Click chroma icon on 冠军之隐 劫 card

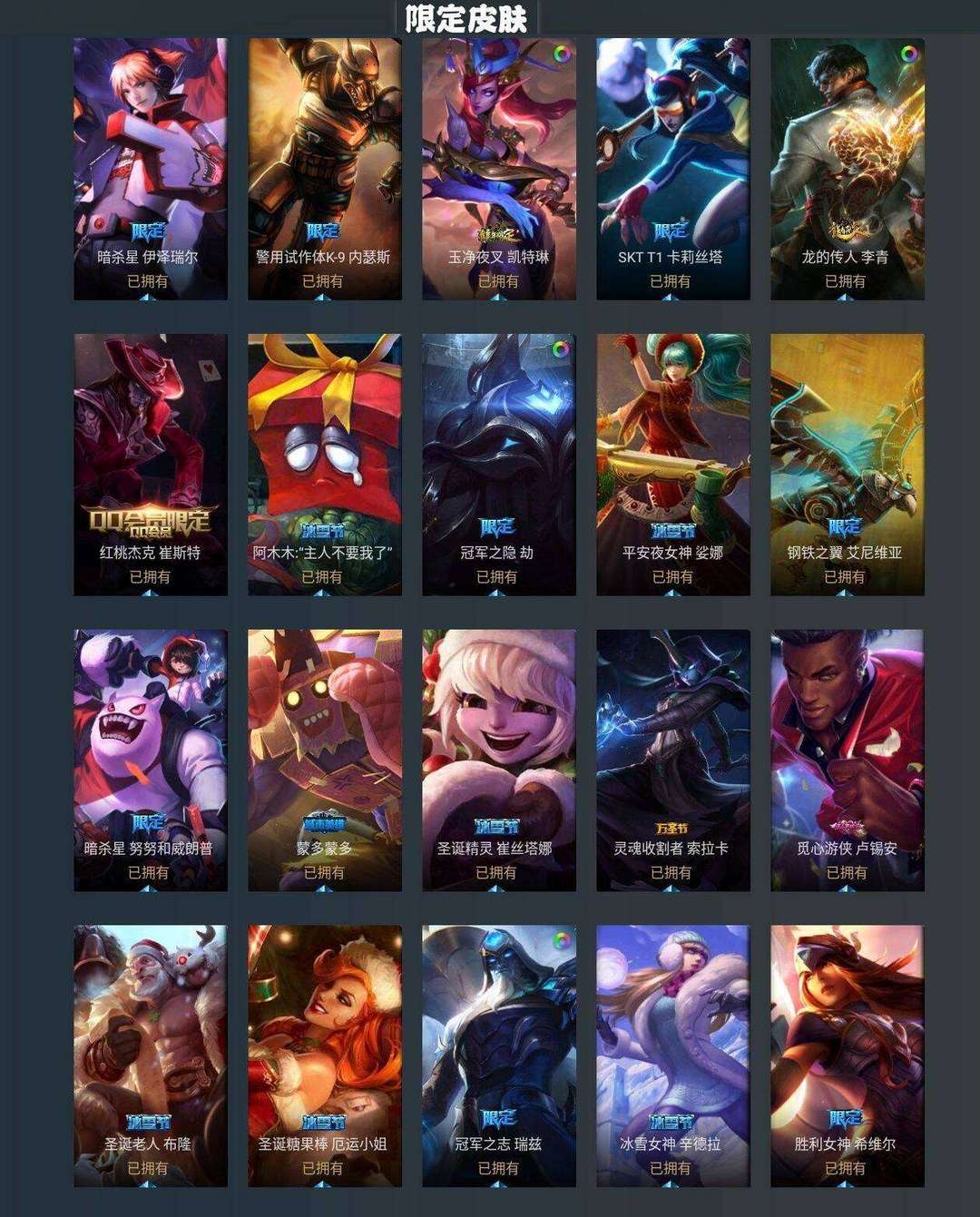point(562,348)
